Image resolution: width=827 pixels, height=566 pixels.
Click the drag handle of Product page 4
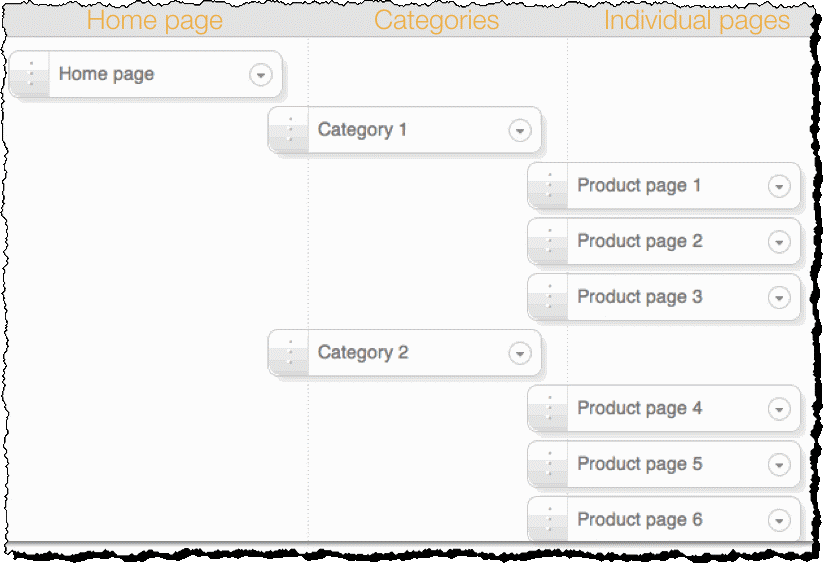[549, 409]
